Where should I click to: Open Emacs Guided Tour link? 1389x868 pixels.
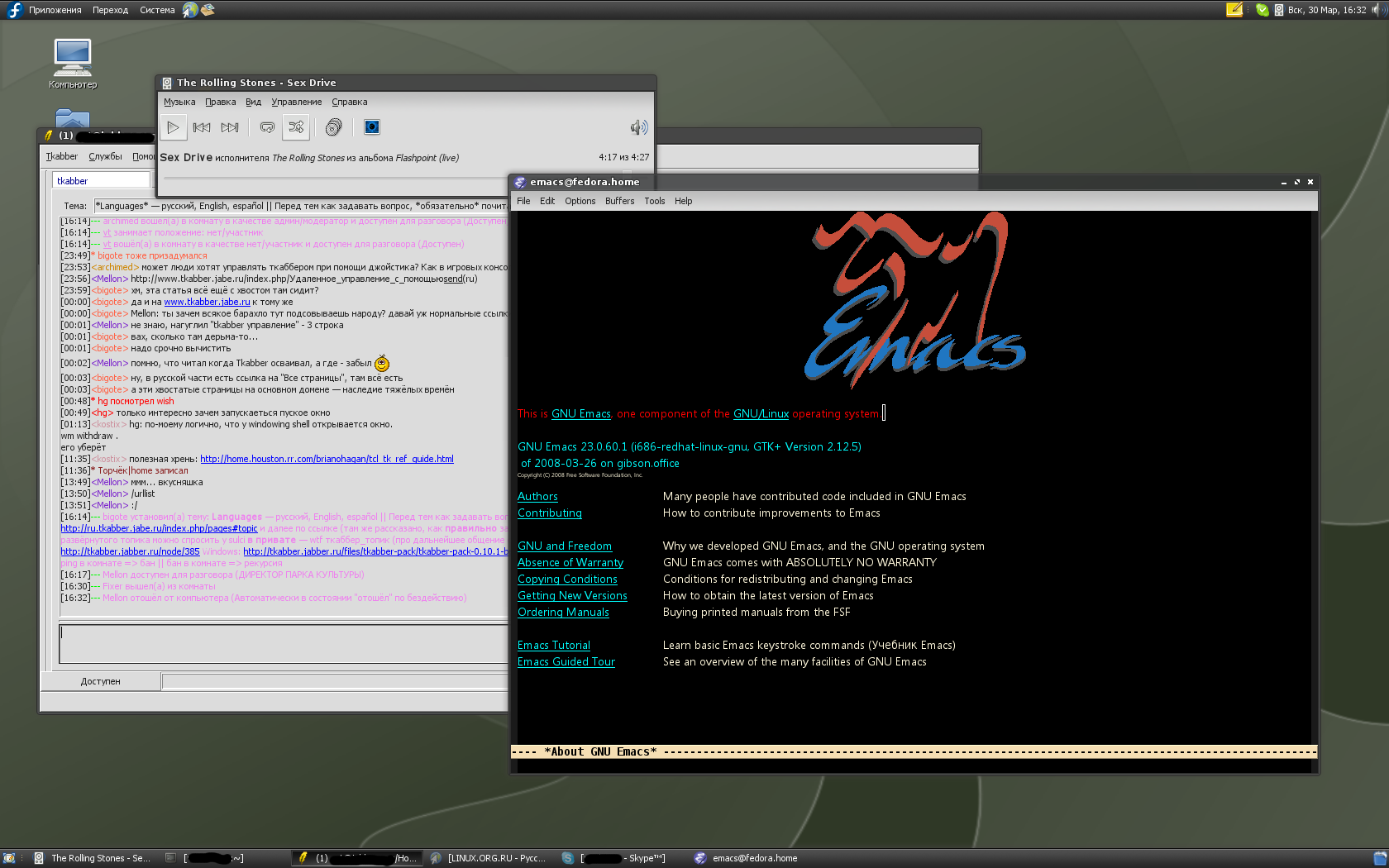pos(566,662)
